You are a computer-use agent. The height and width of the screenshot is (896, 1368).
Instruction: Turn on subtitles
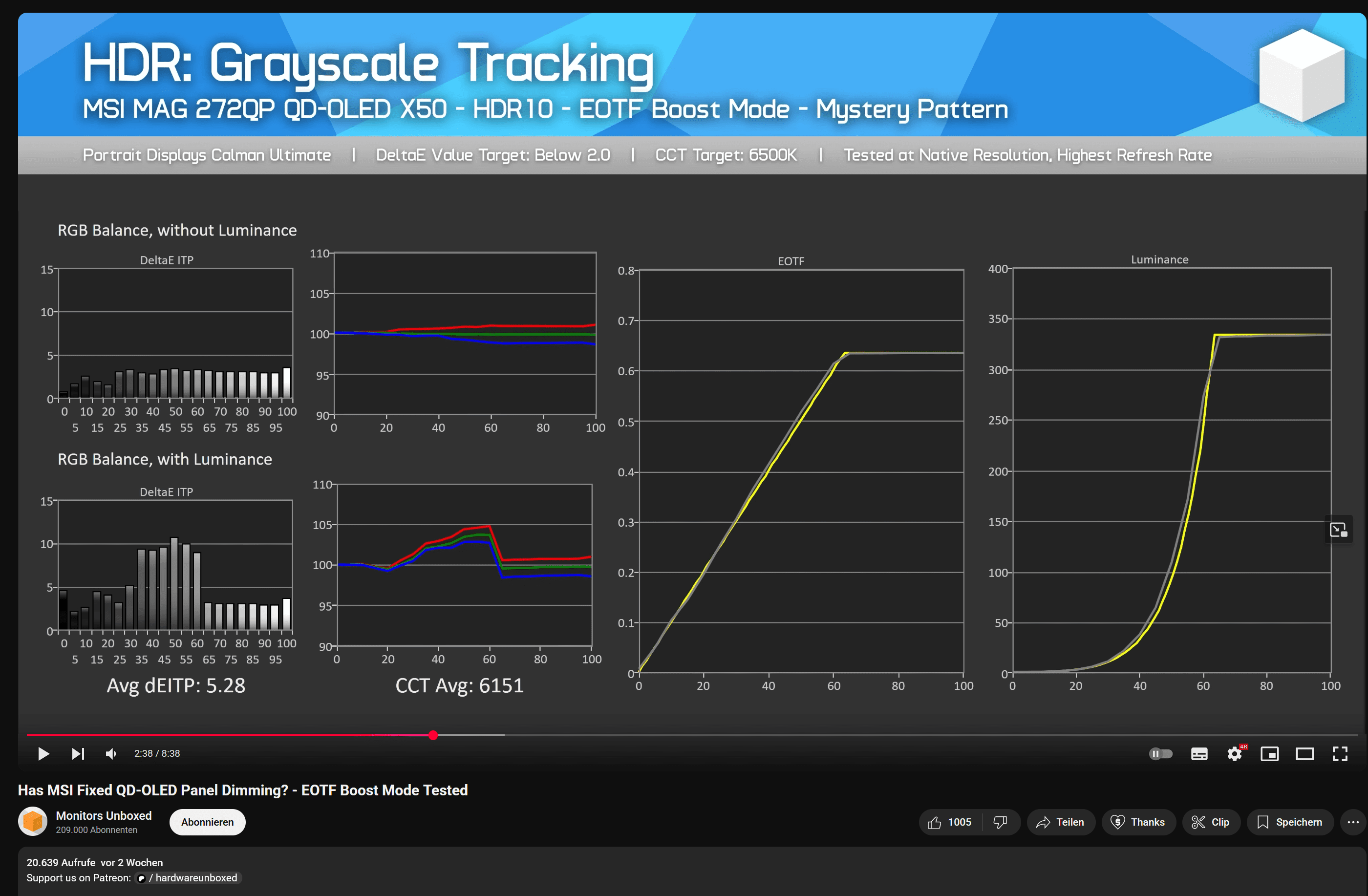[x=1199, y=754]
